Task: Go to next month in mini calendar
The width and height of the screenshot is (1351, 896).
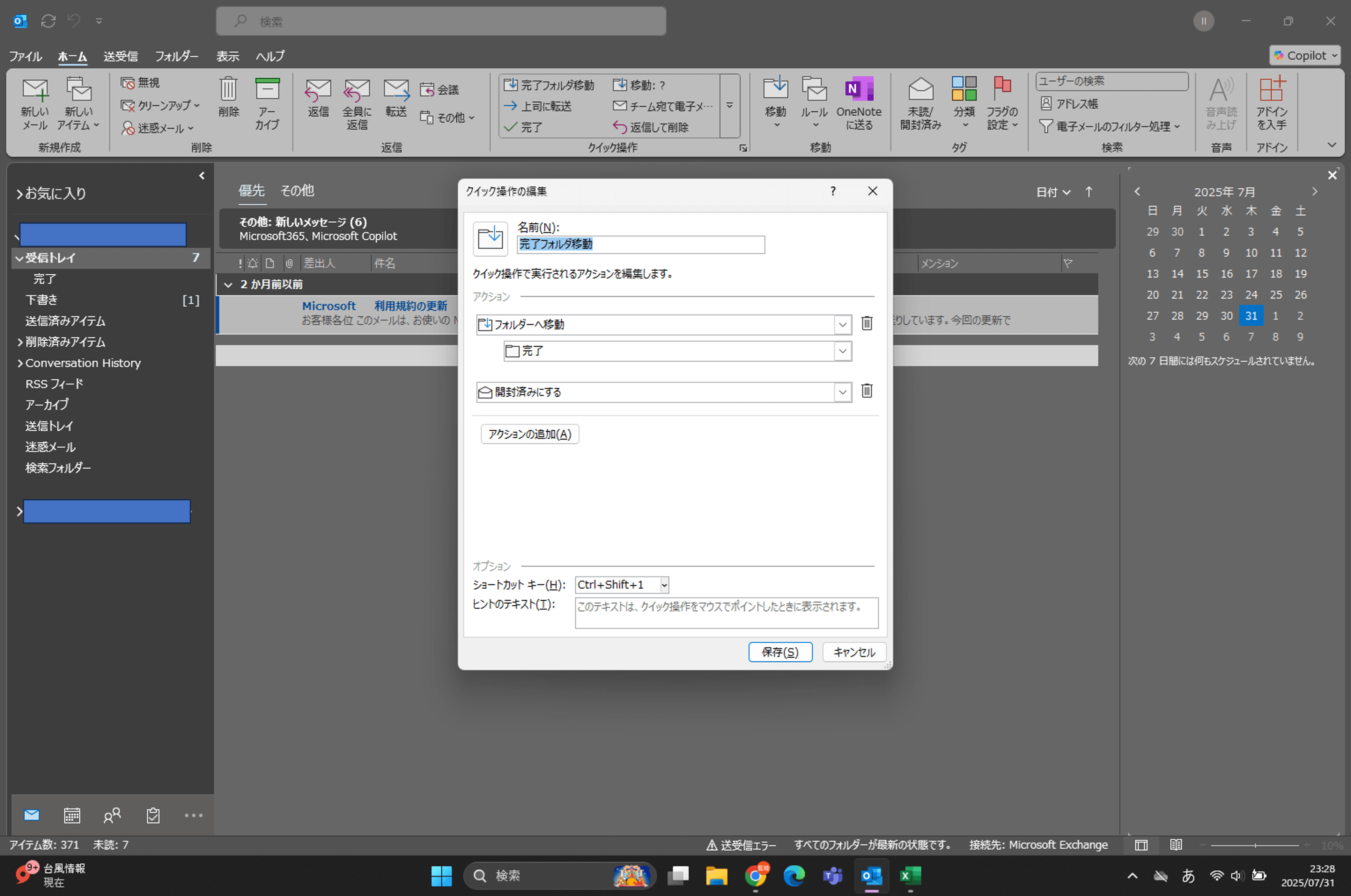Action: [1314, 192]
